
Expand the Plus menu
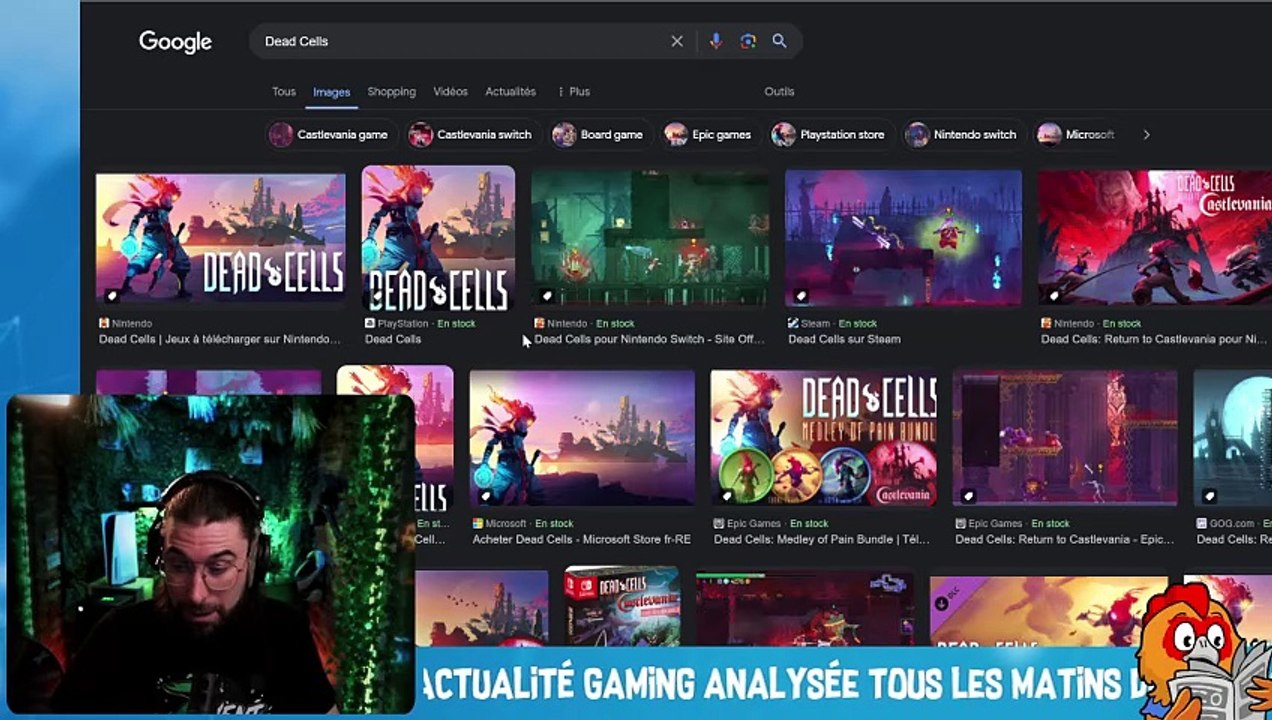tap(574, 91)
